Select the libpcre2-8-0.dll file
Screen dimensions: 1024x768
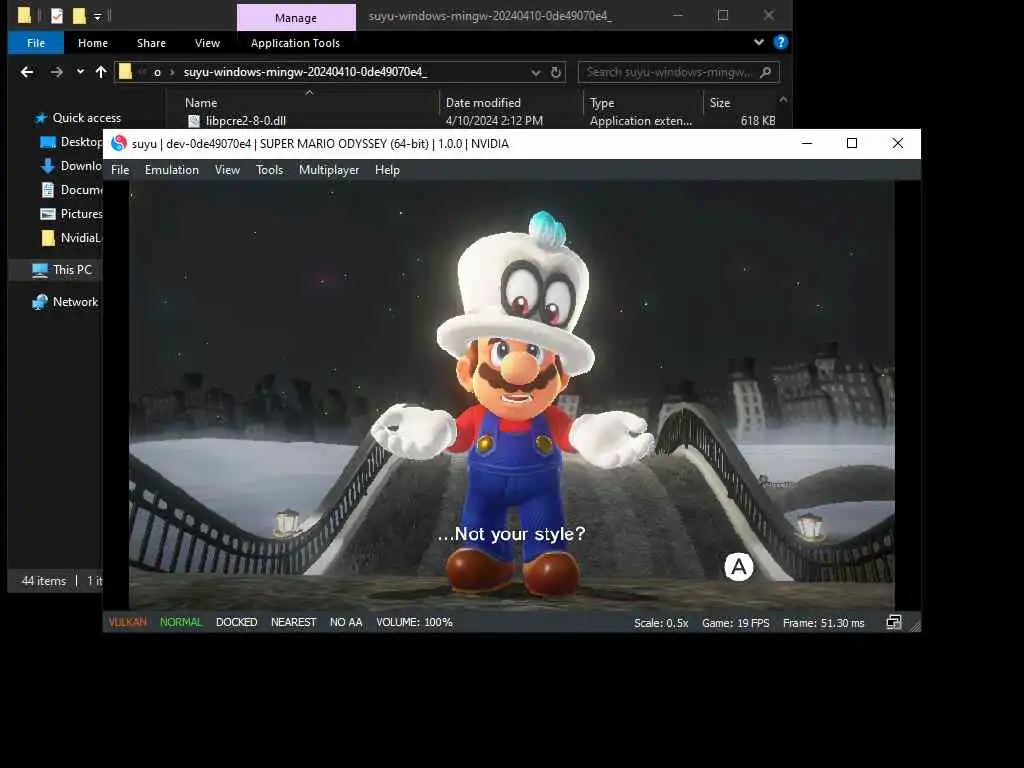[246, 121]
